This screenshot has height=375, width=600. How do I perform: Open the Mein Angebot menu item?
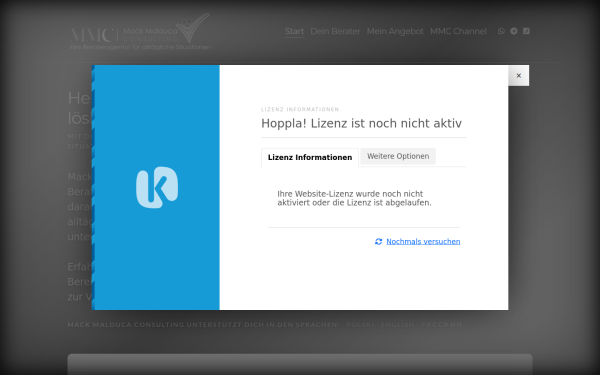tap(395, 31)
